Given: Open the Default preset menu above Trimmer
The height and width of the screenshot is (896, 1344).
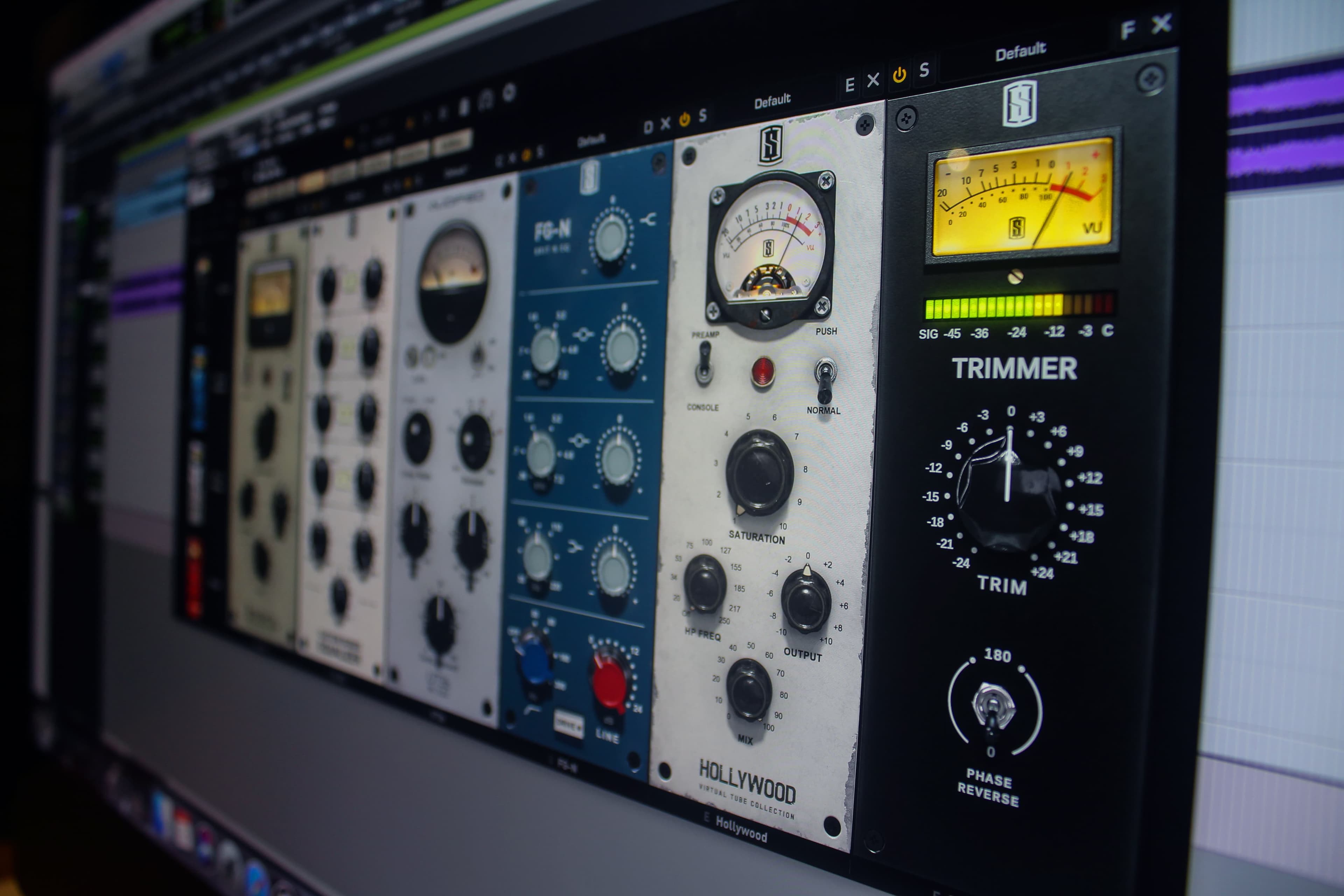Looking at the screenshot, I should coord(1021,52).
